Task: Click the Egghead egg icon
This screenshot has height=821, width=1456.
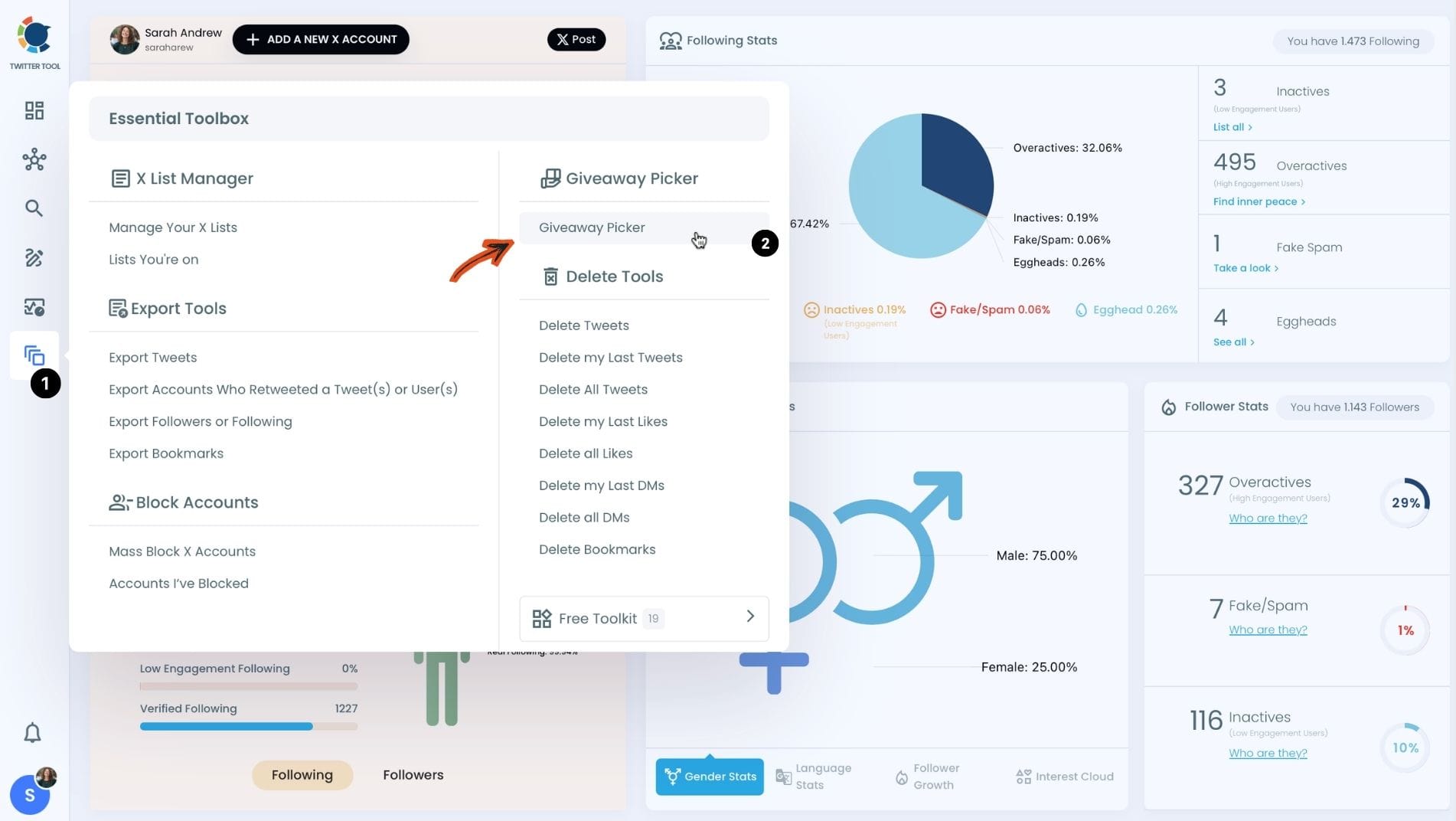Action: 1081,310
